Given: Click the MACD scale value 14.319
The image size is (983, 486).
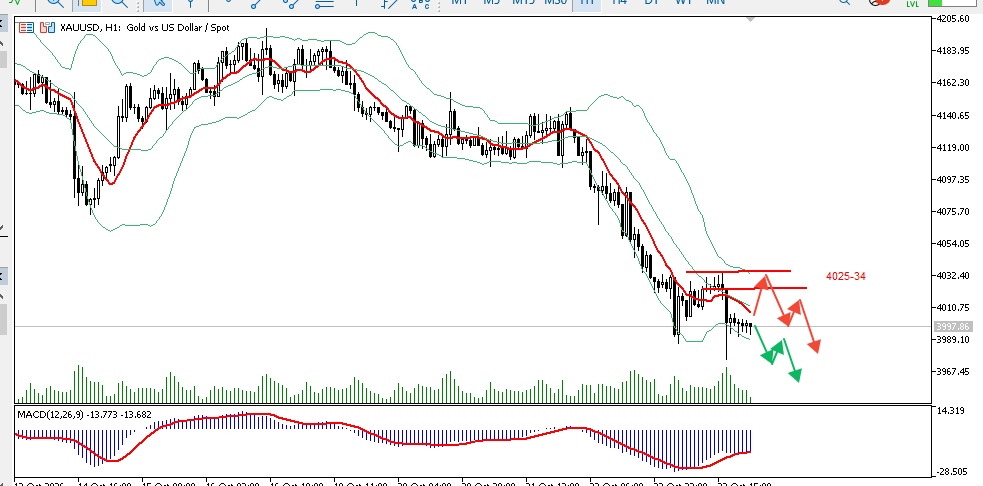Looking at the screenshot, I should [950, 411].
